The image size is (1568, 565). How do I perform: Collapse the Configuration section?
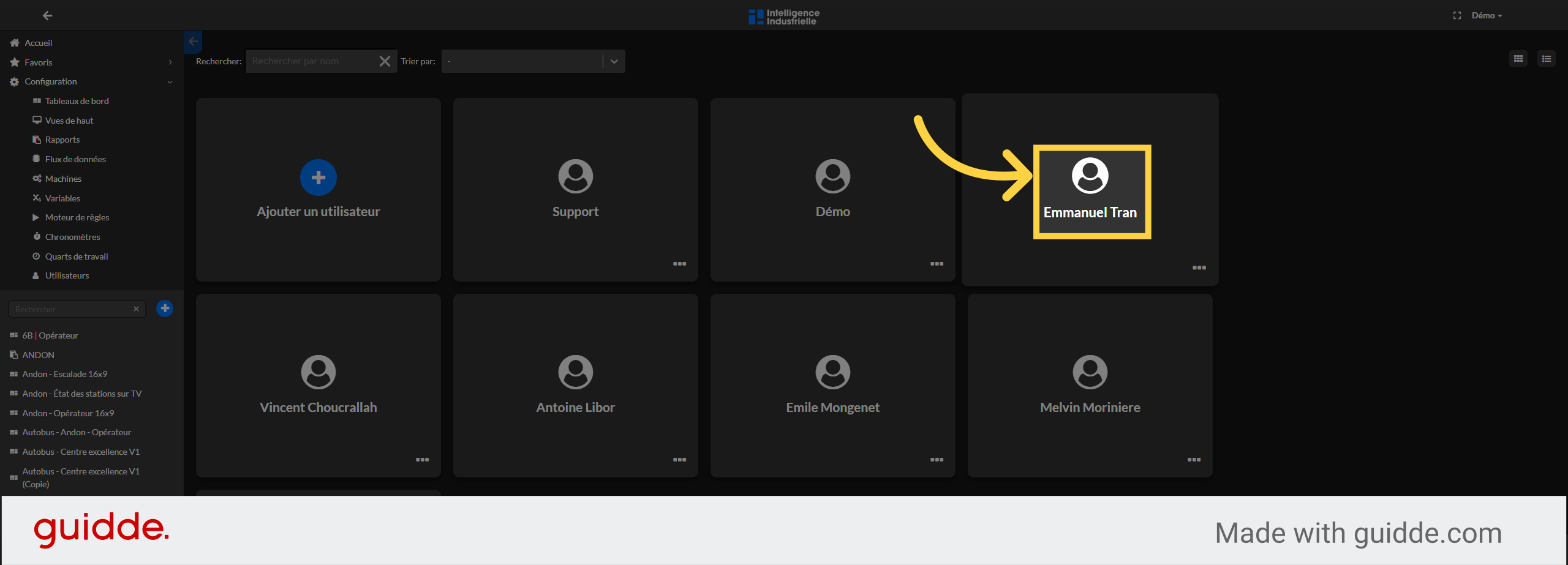[170, 82]
